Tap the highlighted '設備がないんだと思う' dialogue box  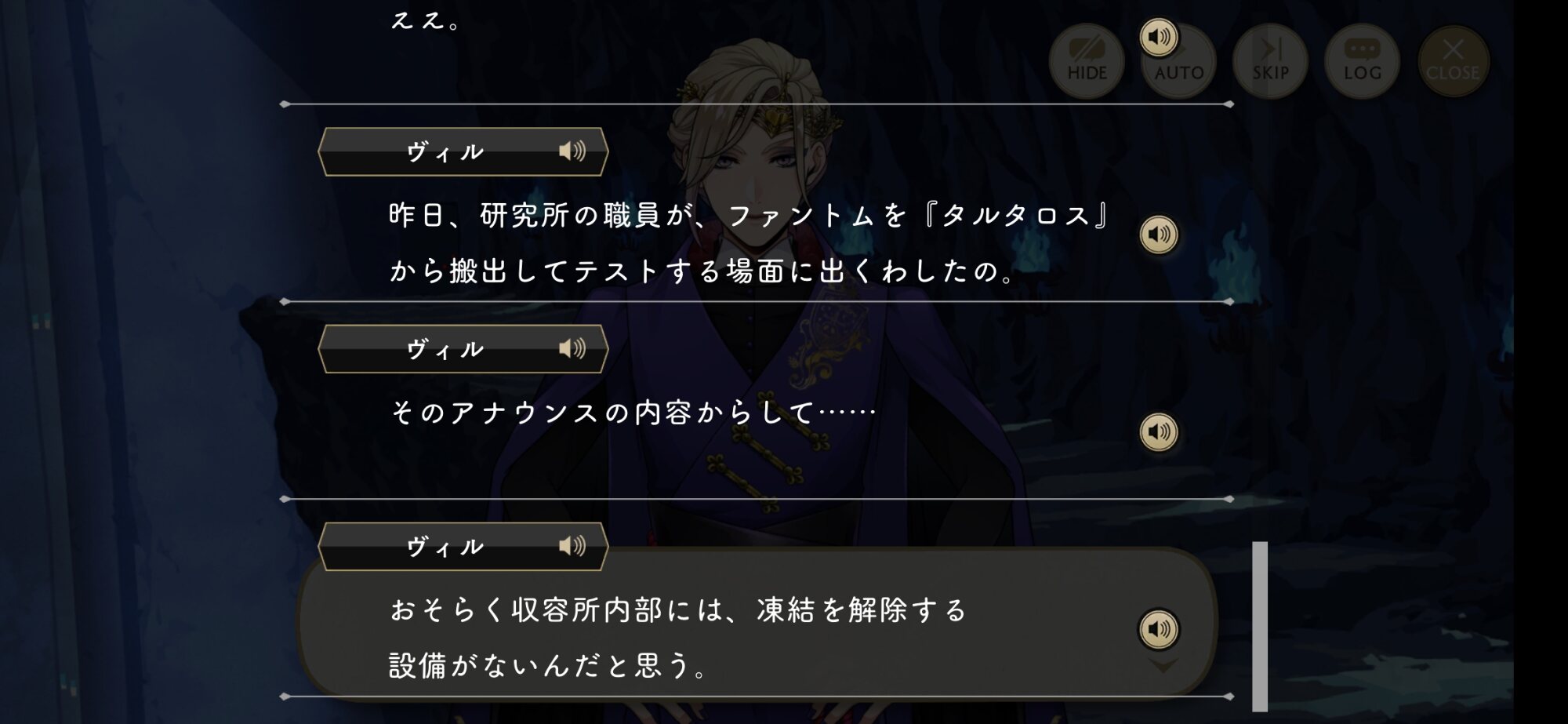point(757,624)
